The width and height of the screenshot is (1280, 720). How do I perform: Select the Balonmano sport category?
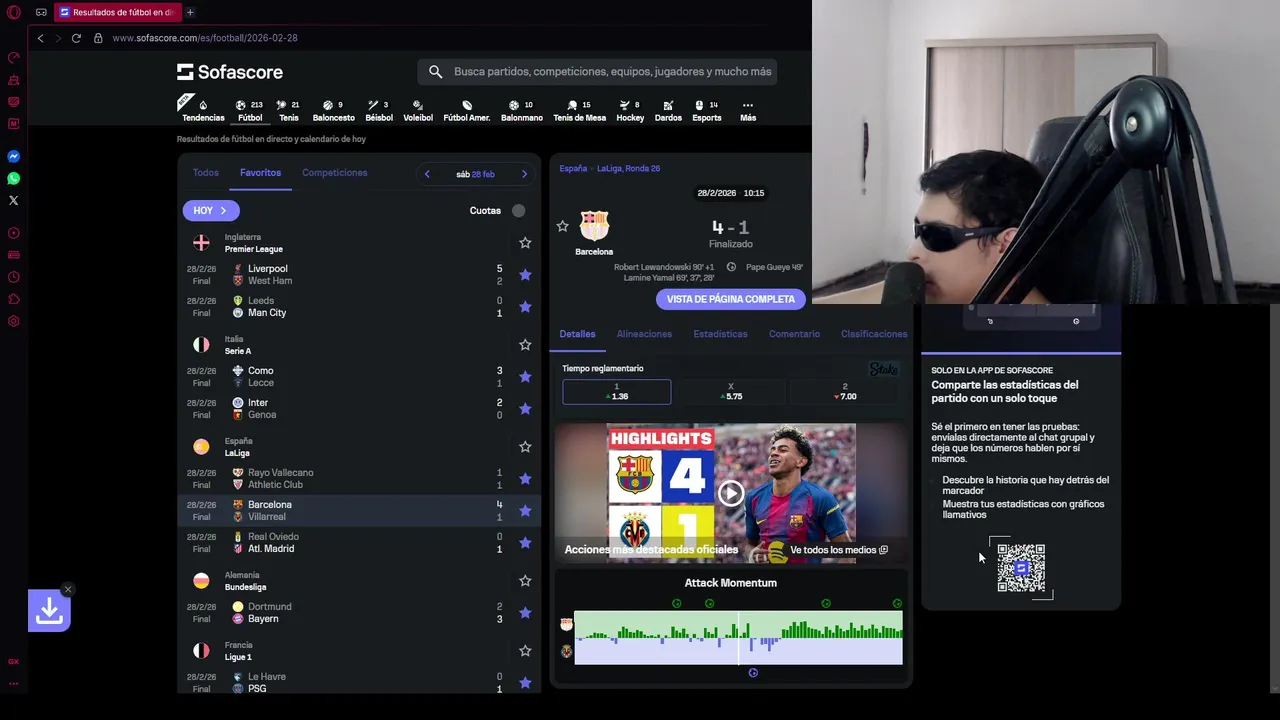click(522, 111)
